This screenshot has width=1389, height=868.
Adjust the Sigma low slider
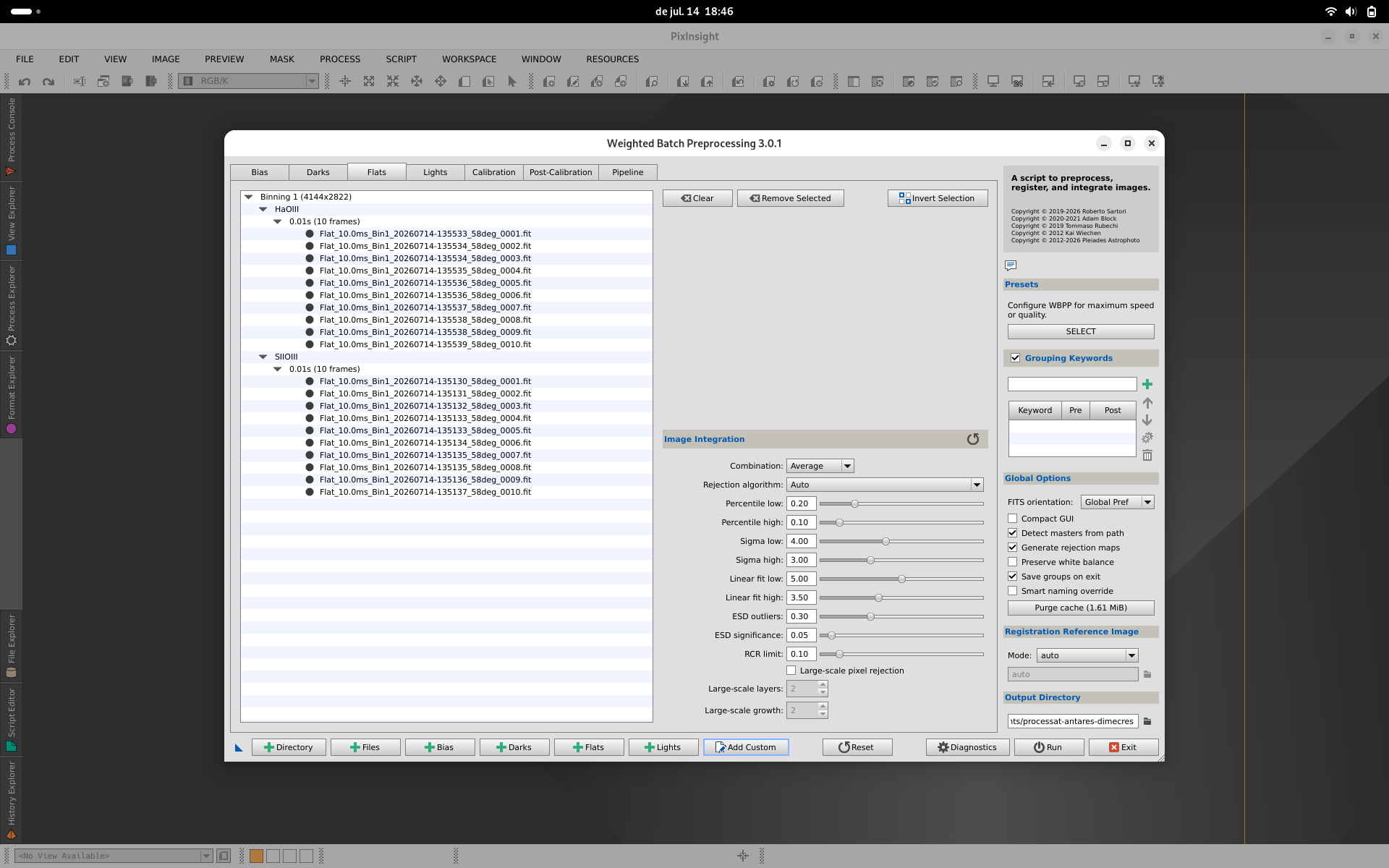pos(885,541)
